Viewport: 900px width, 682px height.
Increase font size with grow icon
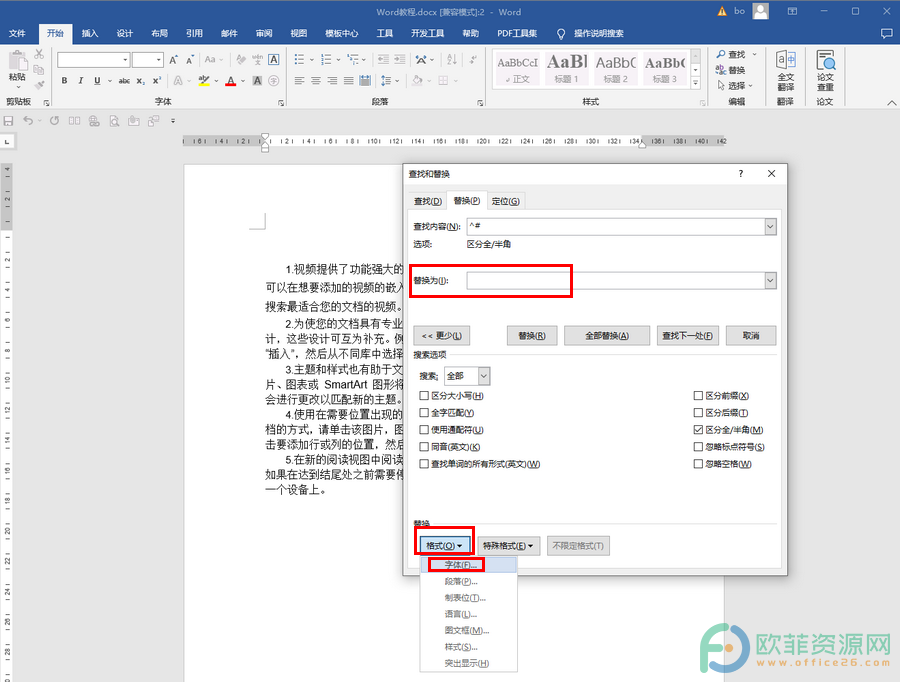[x=173, y=60]
